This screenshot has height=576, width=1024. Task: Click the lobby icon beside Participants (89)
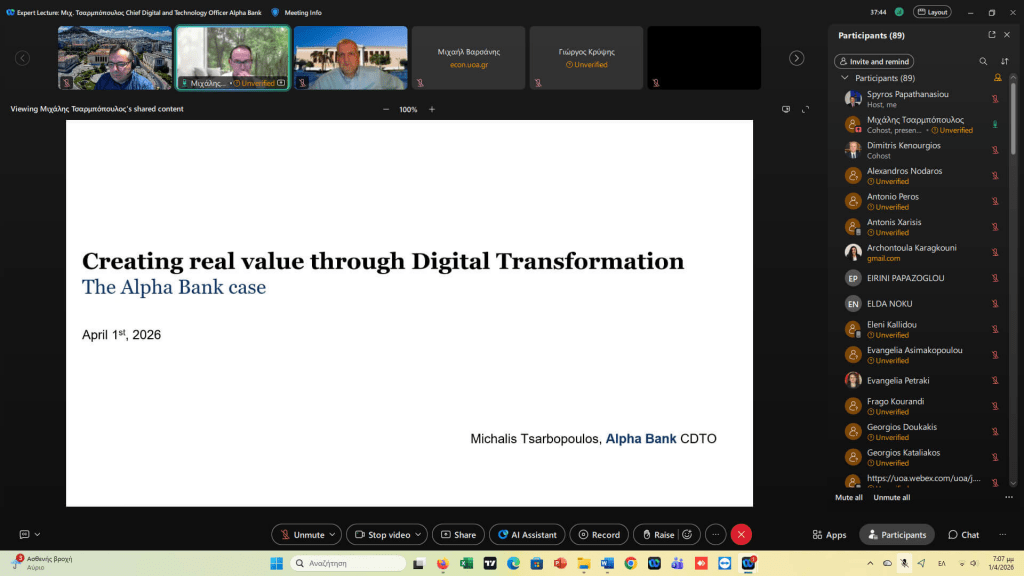pyautogui.click(x=997, y=78)
